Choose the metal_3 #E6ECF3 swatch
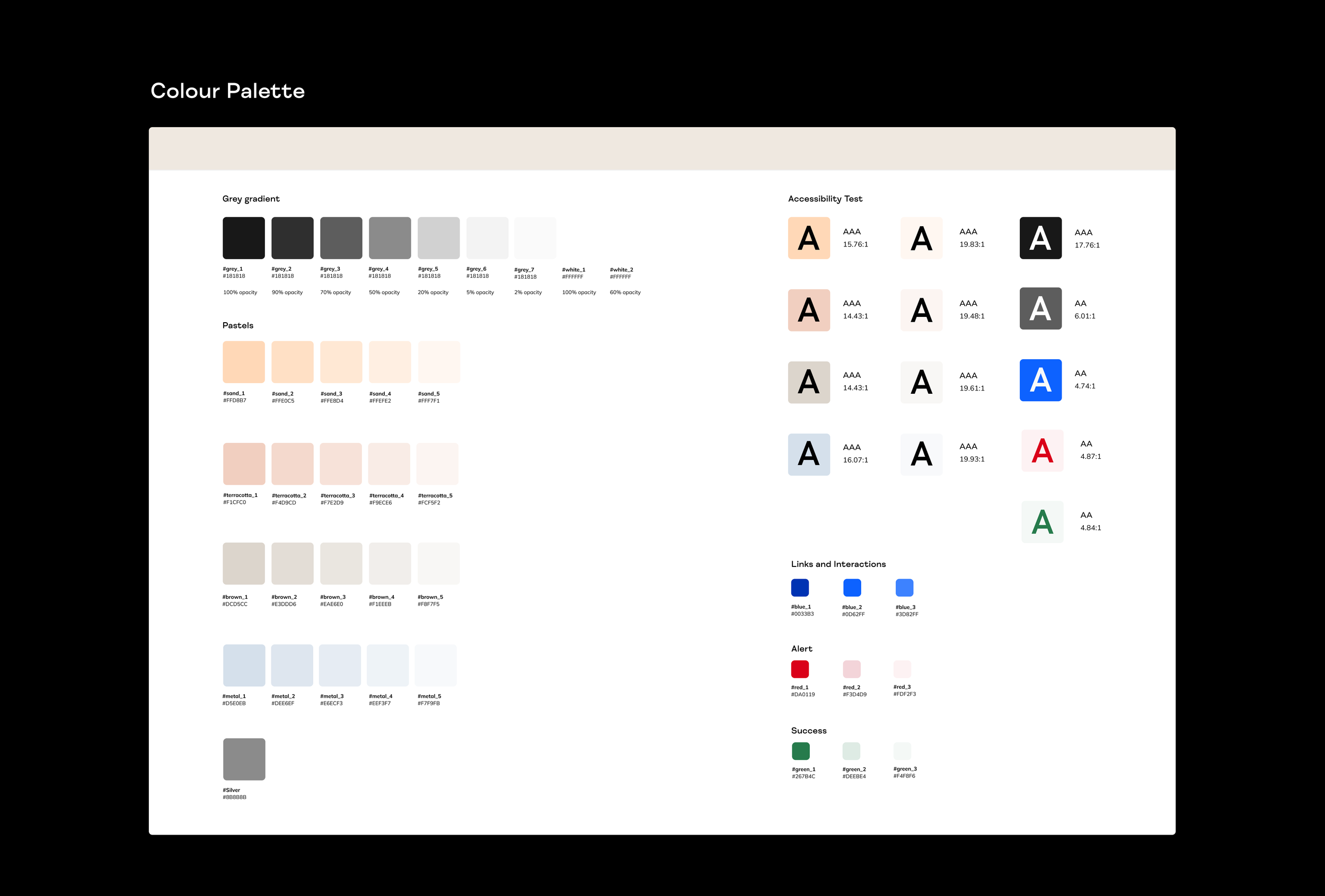 point(340,665)
